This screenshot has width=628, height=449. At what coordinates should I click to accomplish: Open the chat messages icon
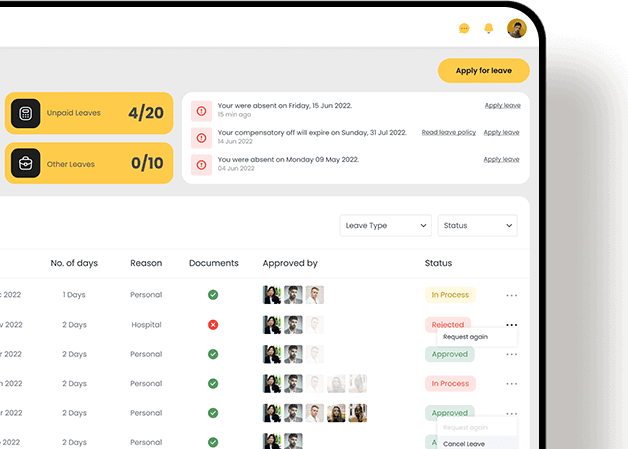point(464,29)
